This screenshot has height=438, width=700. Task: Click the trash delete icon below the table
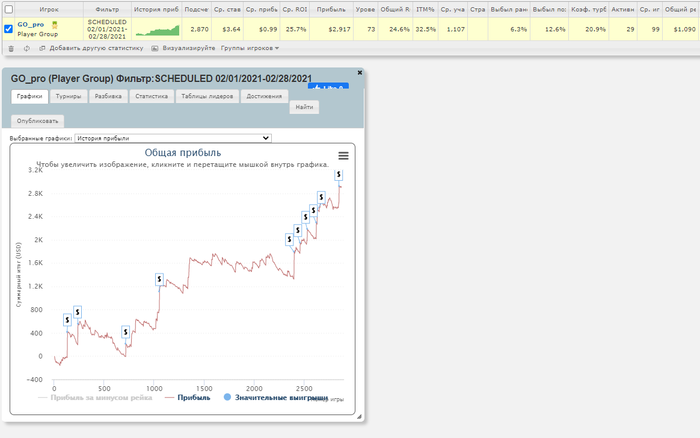coord(11,48)
